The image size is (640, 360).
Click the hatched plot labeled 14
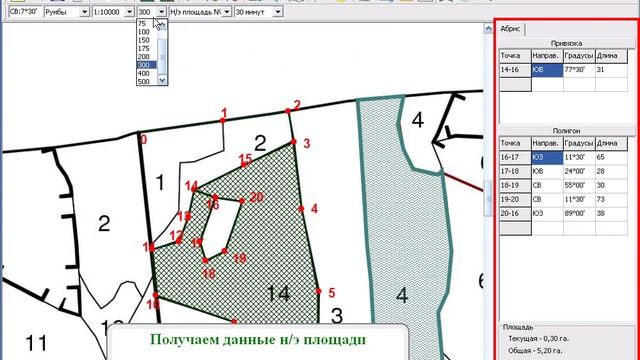point(279,293)
